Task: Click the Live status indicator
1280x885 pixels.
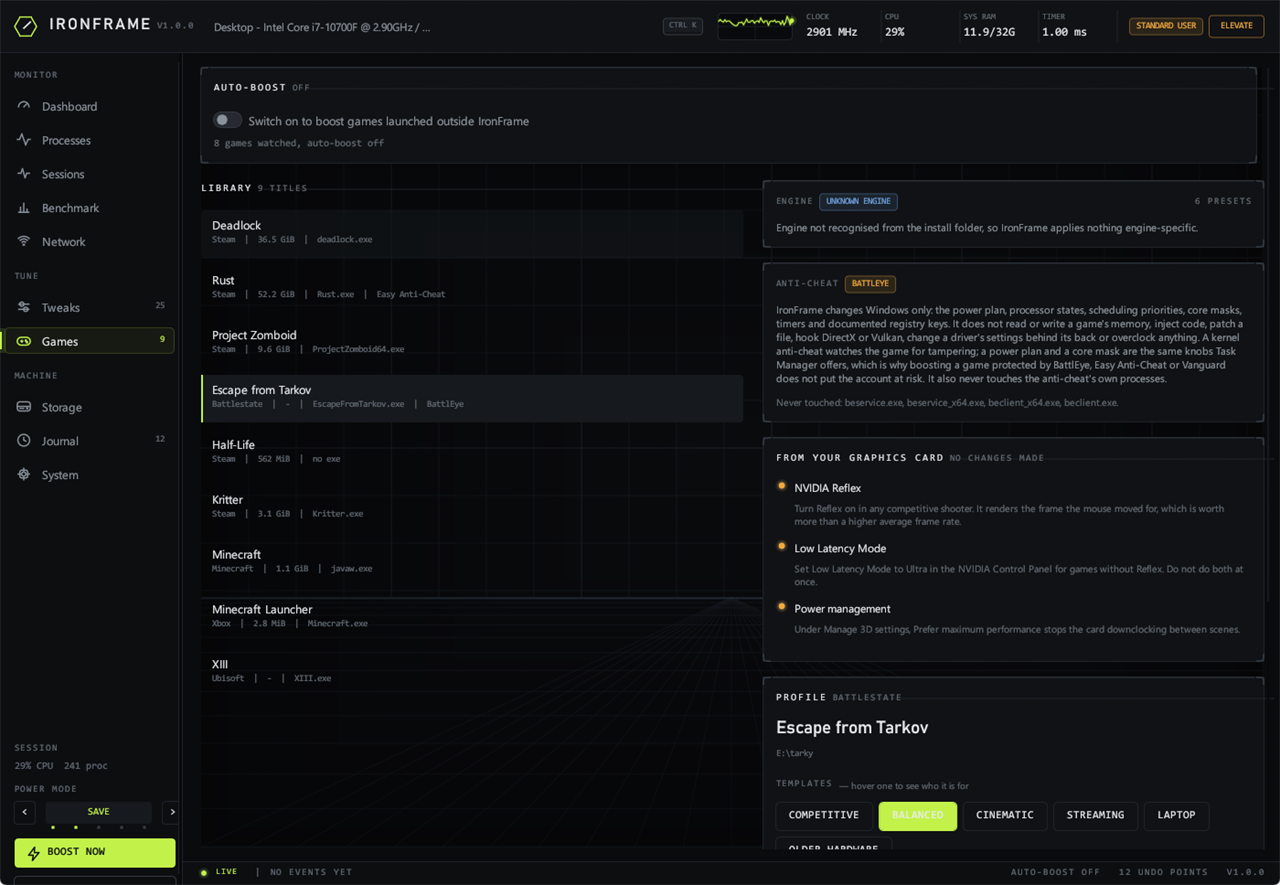Action: 220,872
